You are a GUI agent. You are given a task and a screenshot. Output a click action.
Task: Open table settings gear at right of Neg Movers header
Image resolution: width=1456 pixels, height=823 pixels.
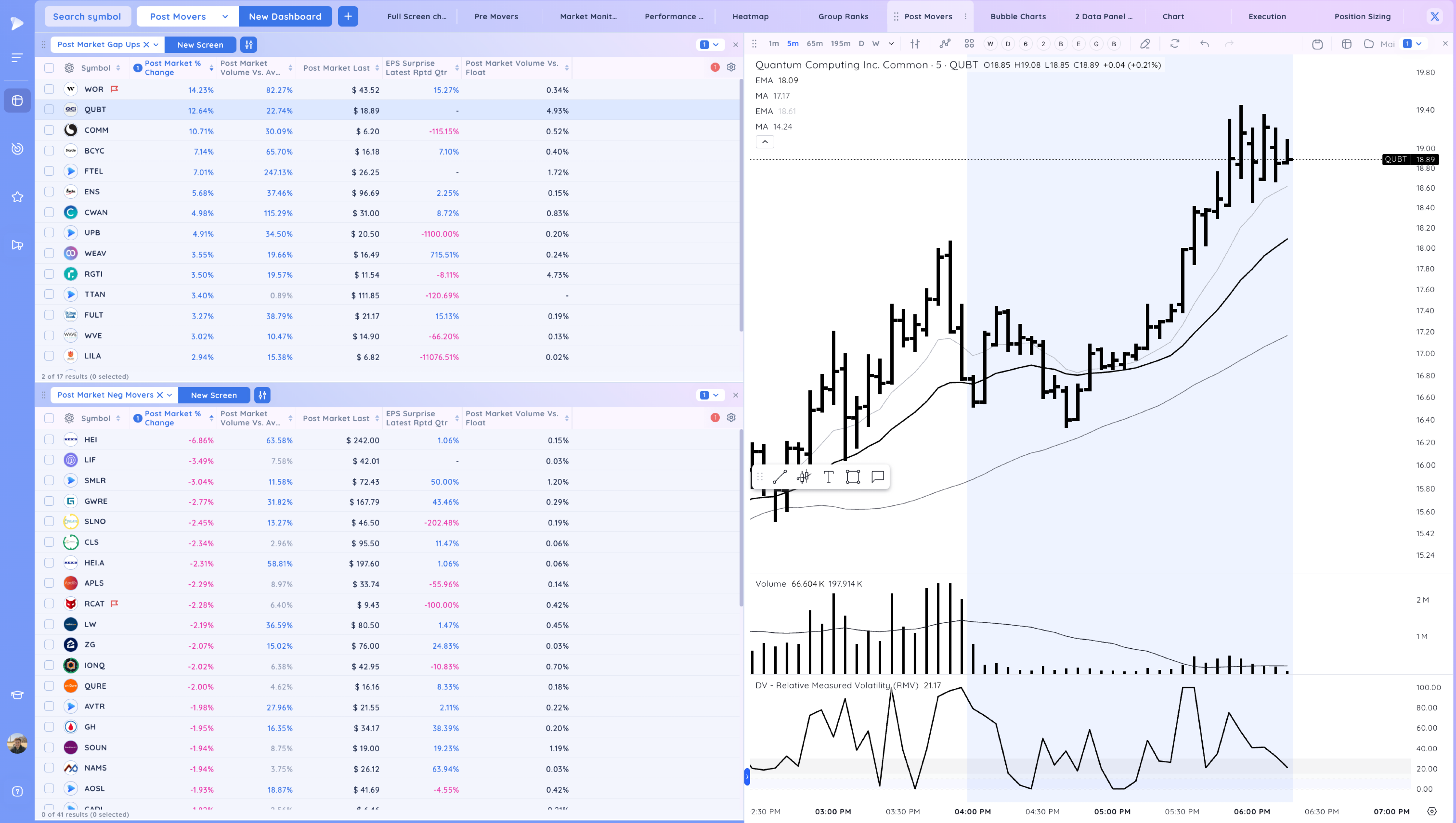(x=731, y=418)
